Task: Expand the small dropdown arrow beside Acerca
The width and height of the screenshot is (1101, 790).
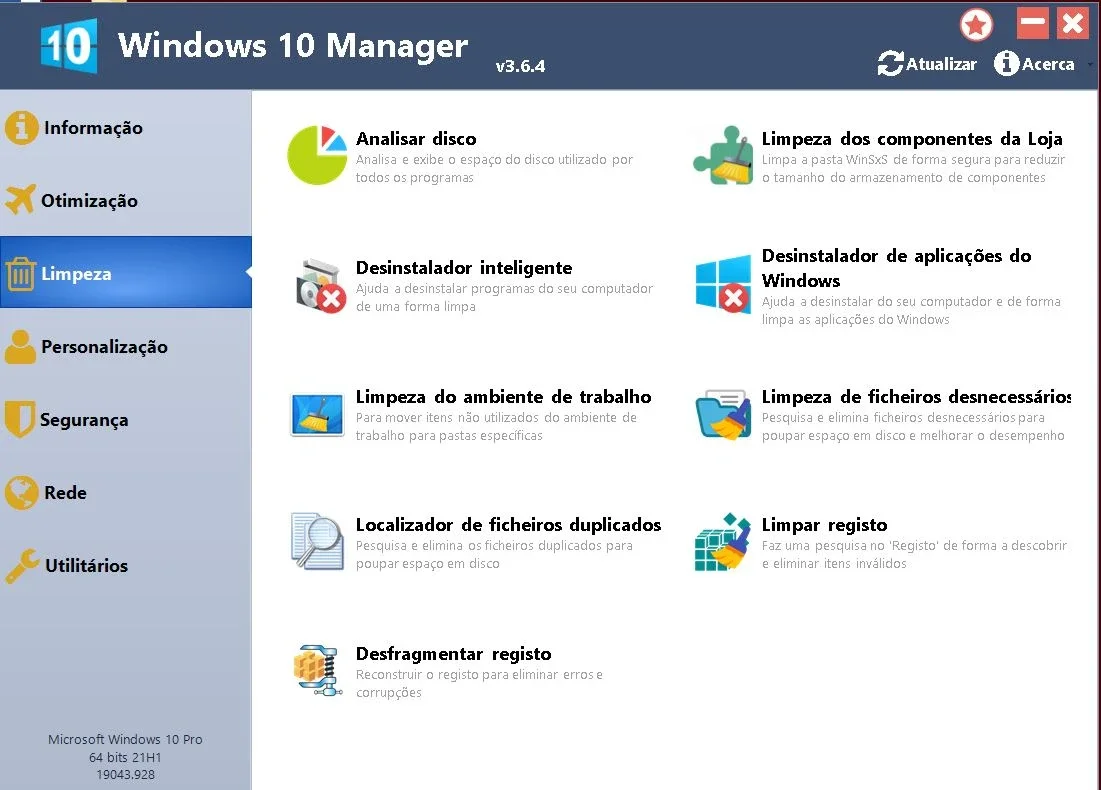Action: coord(1090,64)
